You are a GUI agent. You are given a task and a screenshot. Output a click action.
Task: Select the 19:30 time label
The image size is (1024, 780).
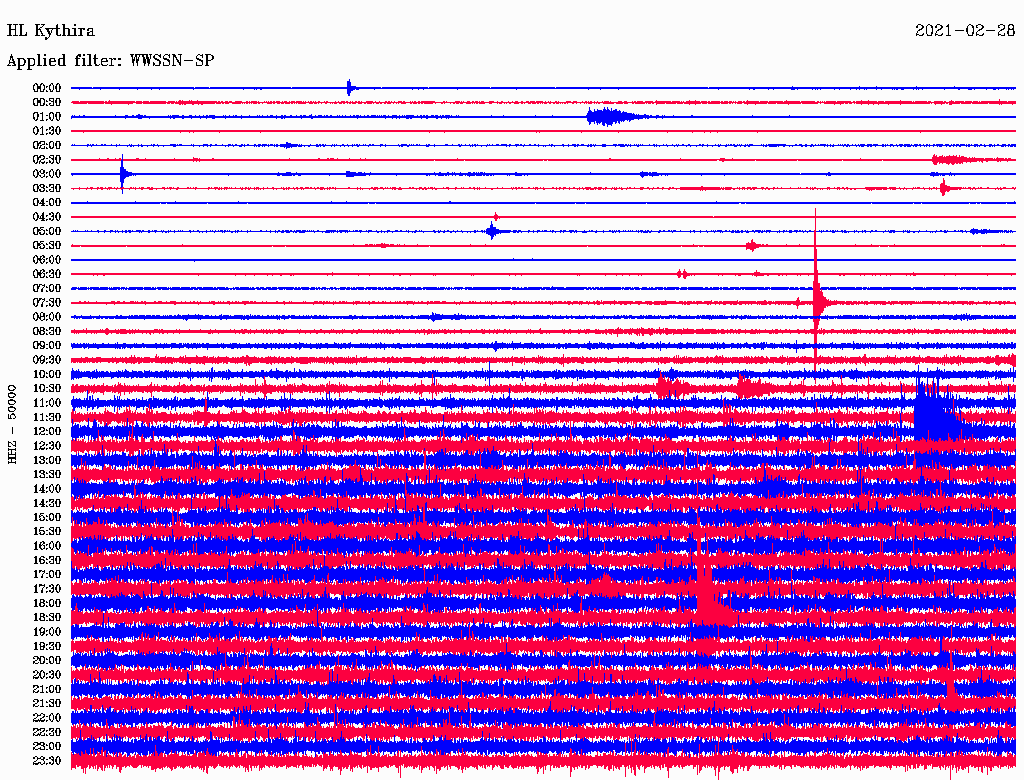click(x=47, y=646)
